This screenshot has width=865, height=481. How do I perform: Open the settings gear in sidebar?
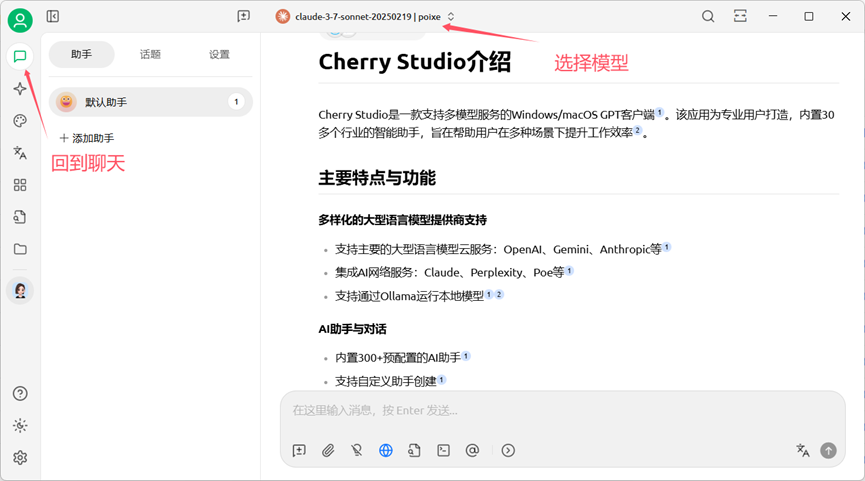(x=20, y=457)
